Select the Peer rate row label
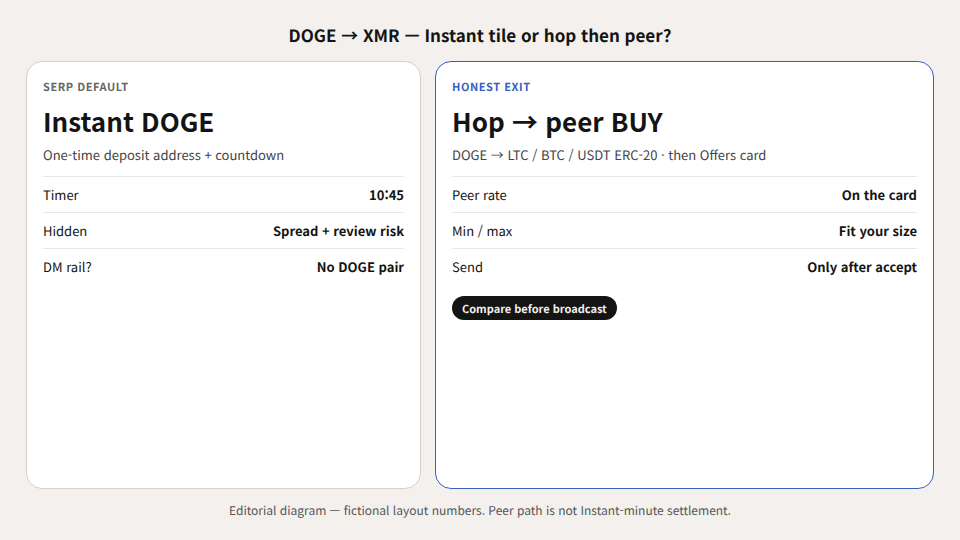 coord(479,195)
